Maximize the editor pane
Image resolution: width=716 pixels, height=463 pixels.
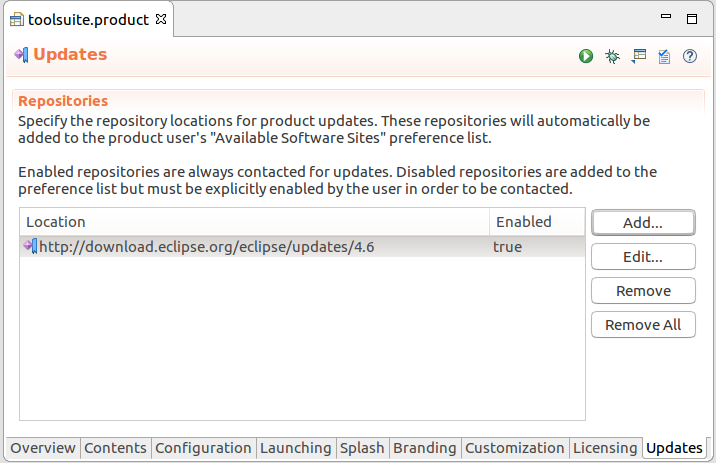point(692,19)
